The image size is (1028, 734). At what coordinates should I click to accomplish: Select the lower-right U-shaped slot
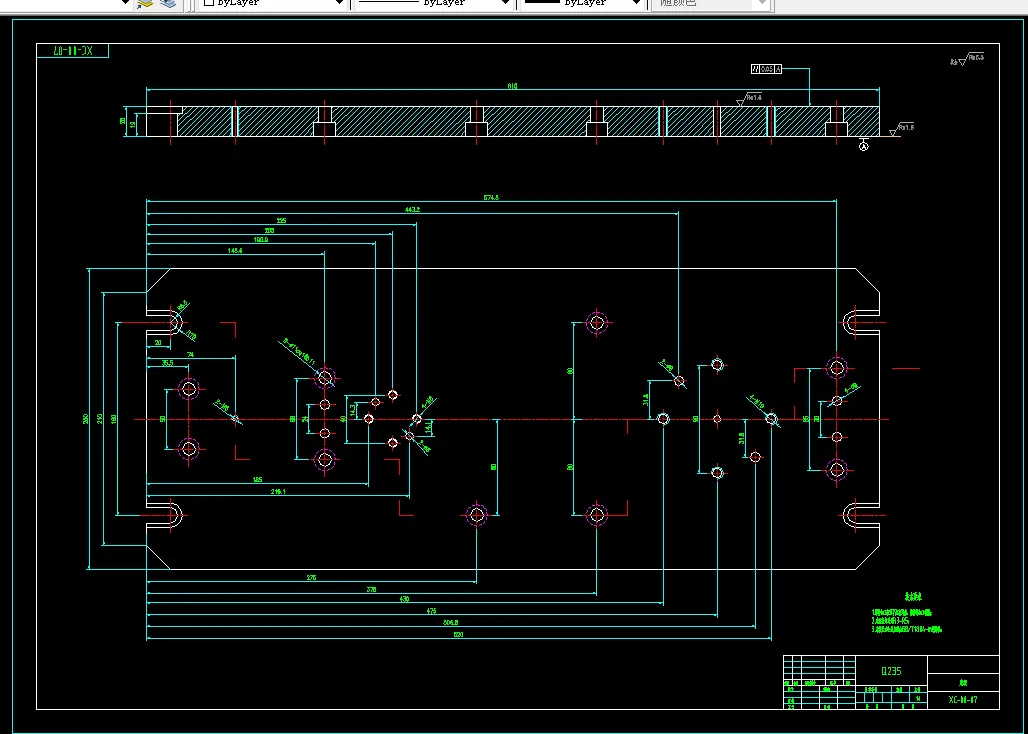coord(860,515)
